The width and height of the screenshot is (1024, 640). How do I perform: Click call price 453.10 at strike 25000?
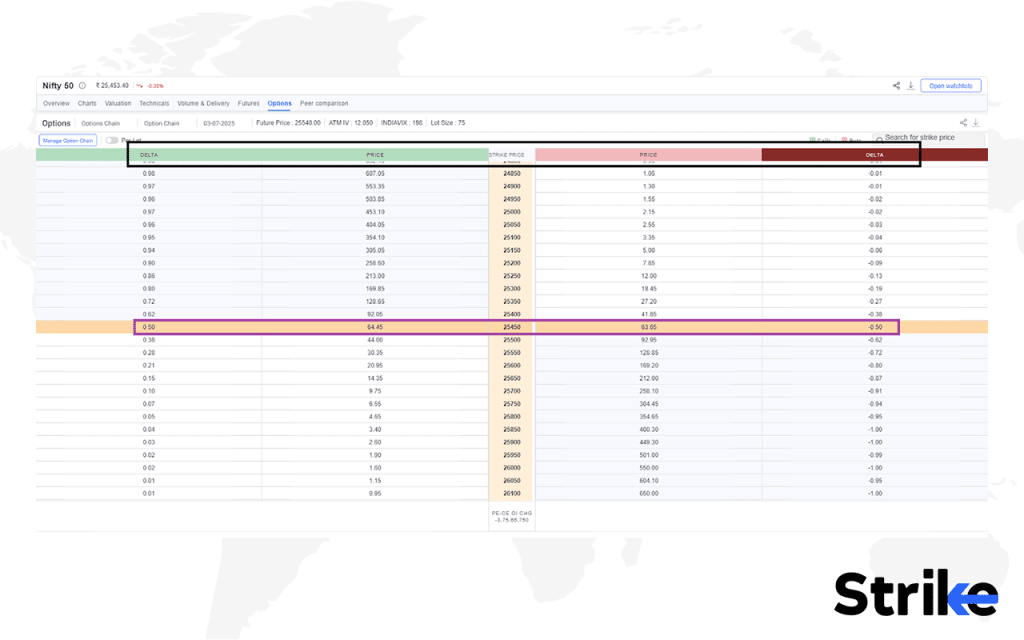pos(375,212)
